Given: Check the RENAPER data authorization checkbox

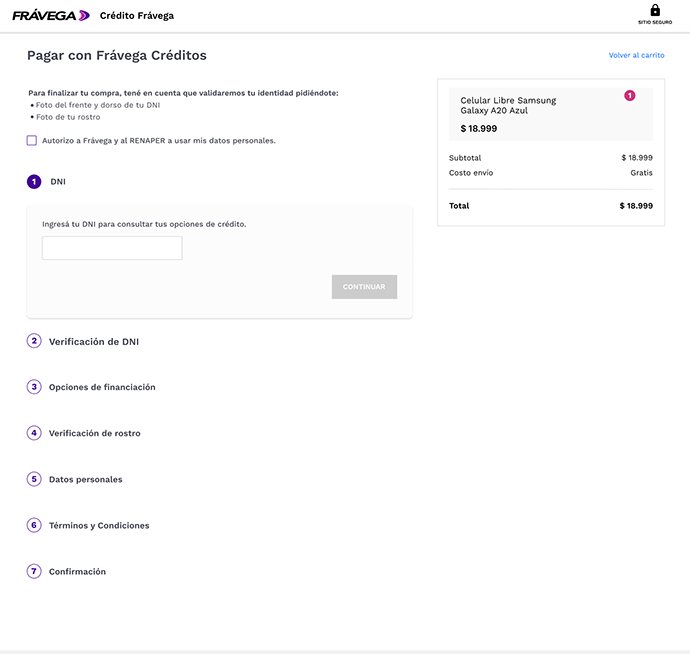Looking at the screenshot, I should tap(32, 140).
